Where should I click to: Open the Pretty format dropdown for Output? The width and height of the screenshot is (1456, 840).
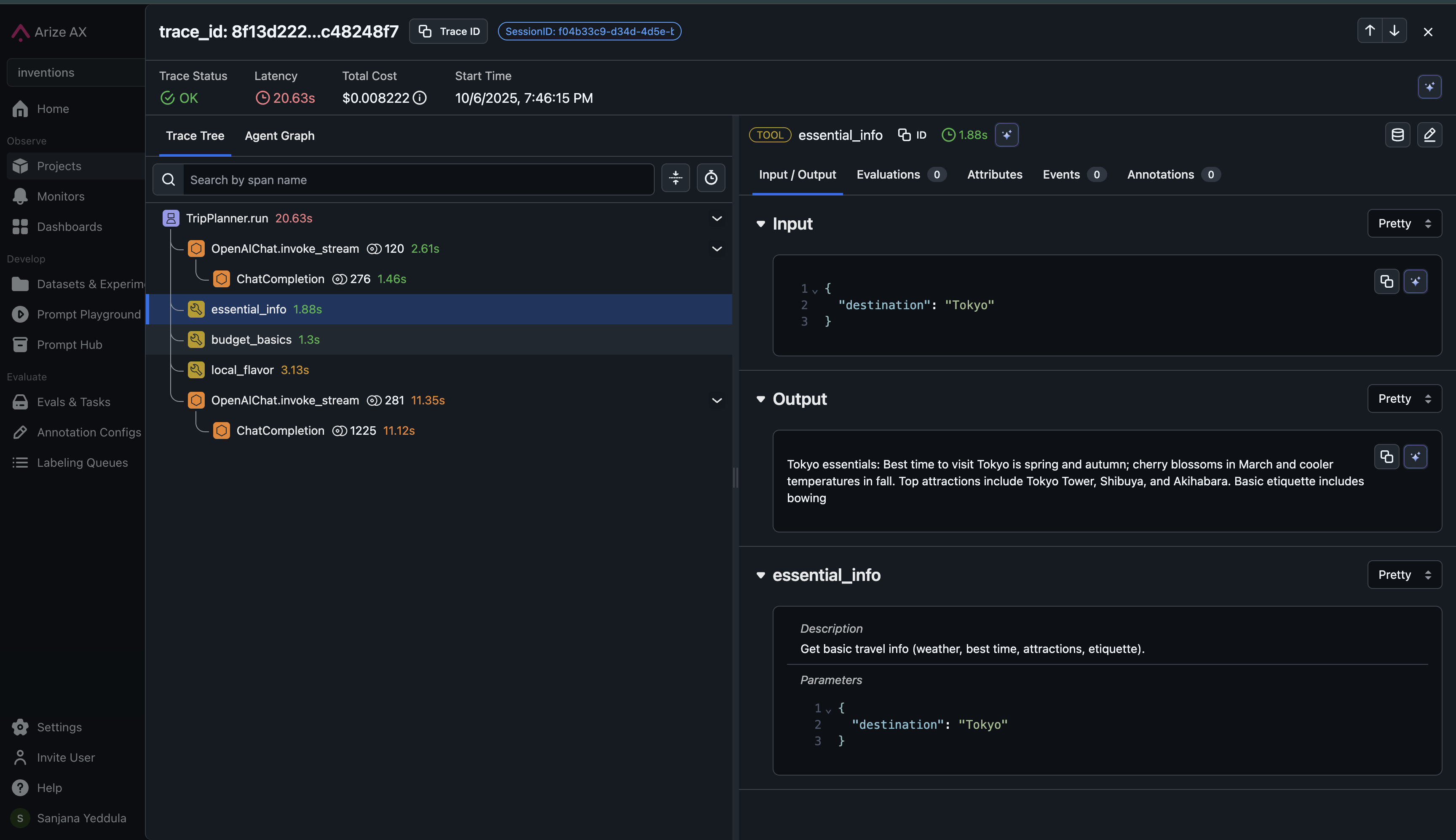1404,399
